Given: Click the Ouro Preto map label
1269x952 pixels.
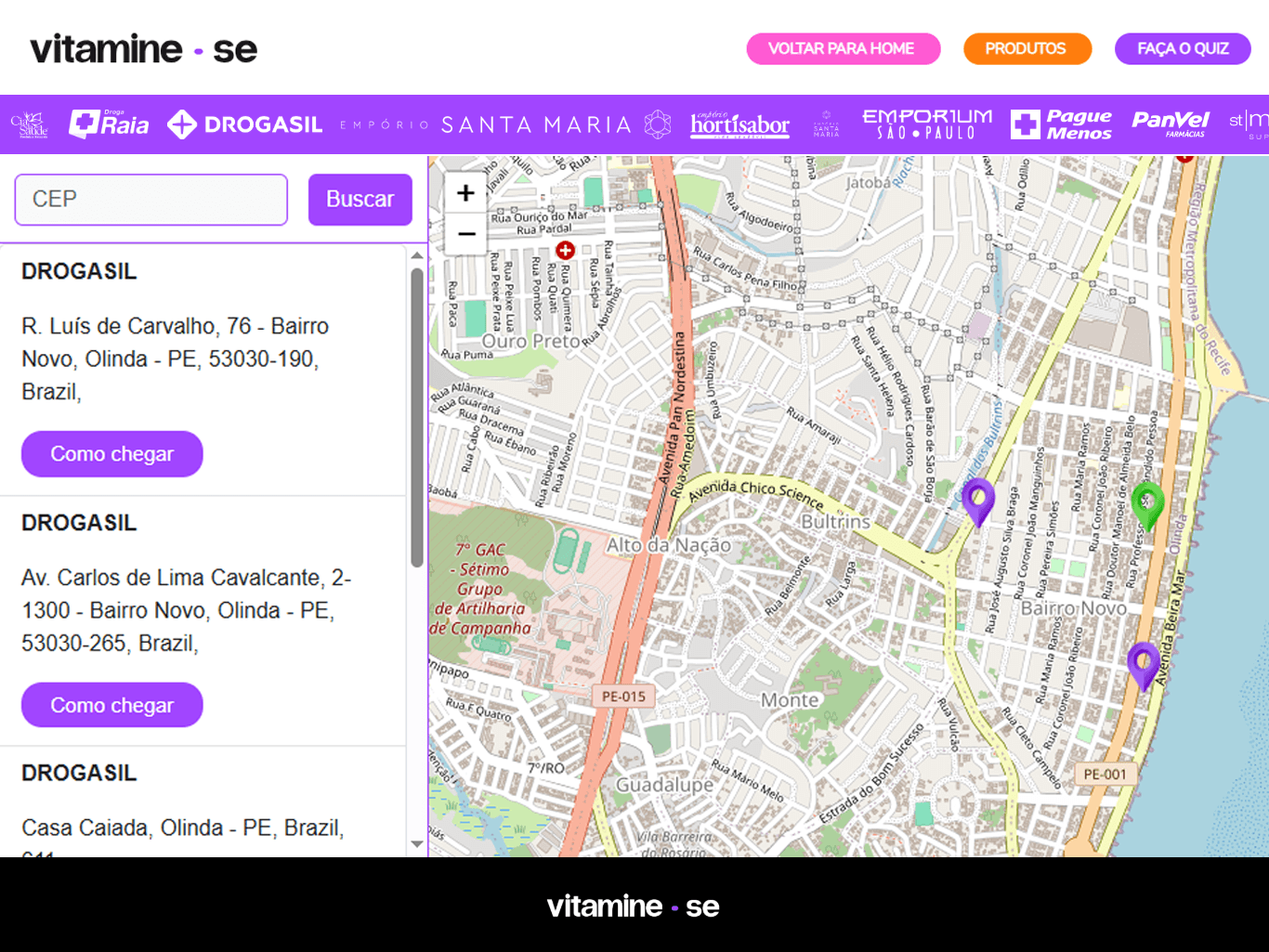Looking at the screenshot, I should coord(530,341).
